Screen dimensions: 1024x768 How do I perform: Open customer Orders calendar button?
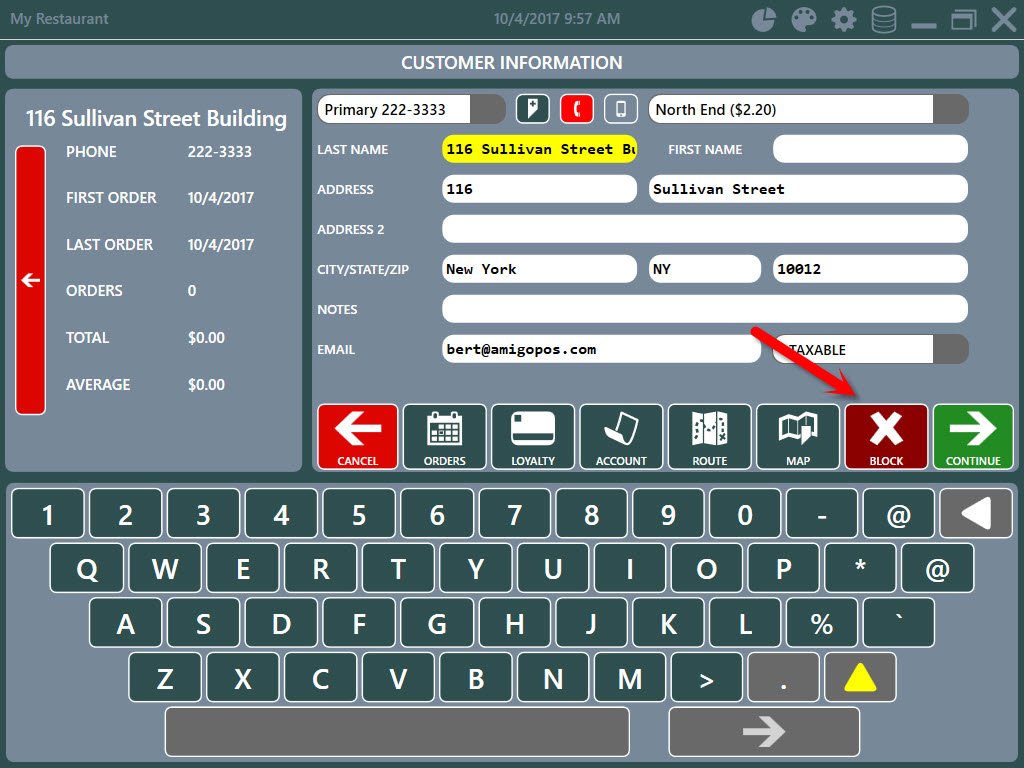click(x=445, y=437)
